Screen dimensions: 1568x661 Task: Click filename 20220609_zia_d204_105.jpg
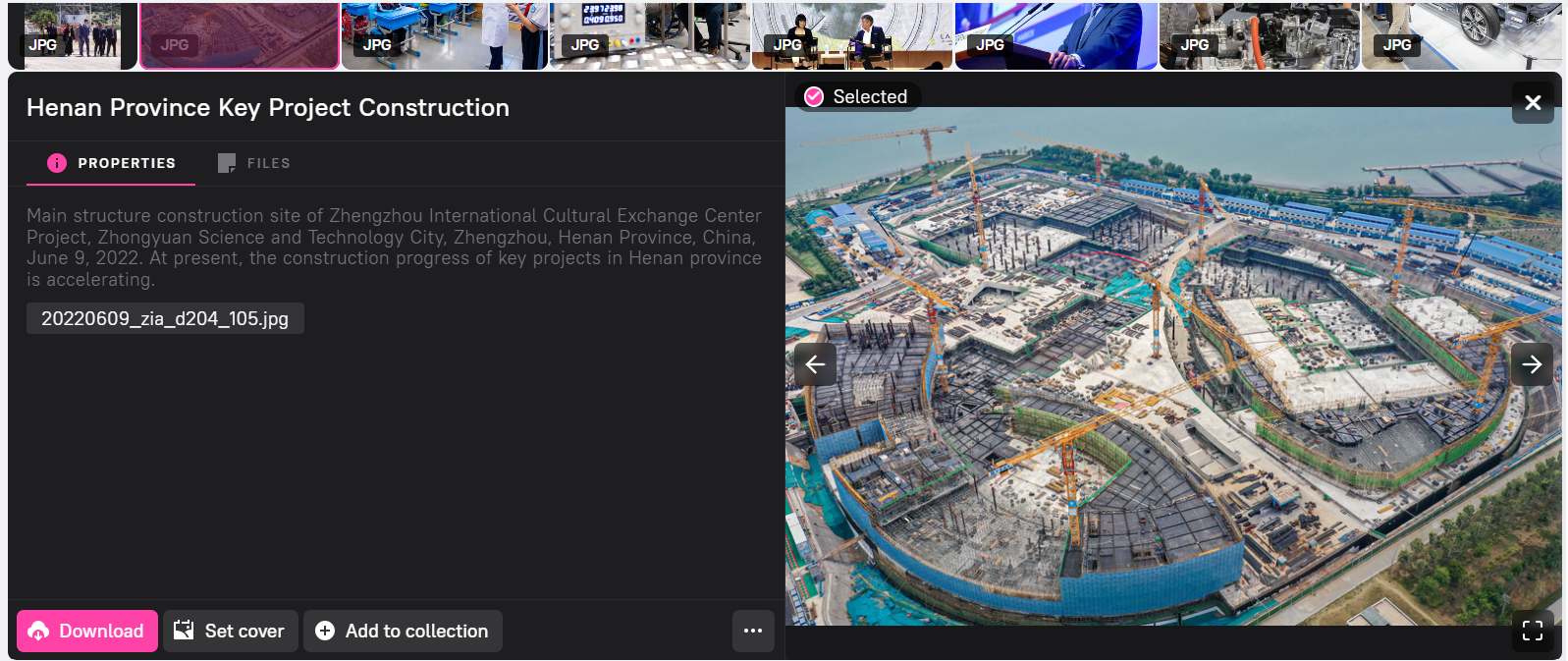165,318
